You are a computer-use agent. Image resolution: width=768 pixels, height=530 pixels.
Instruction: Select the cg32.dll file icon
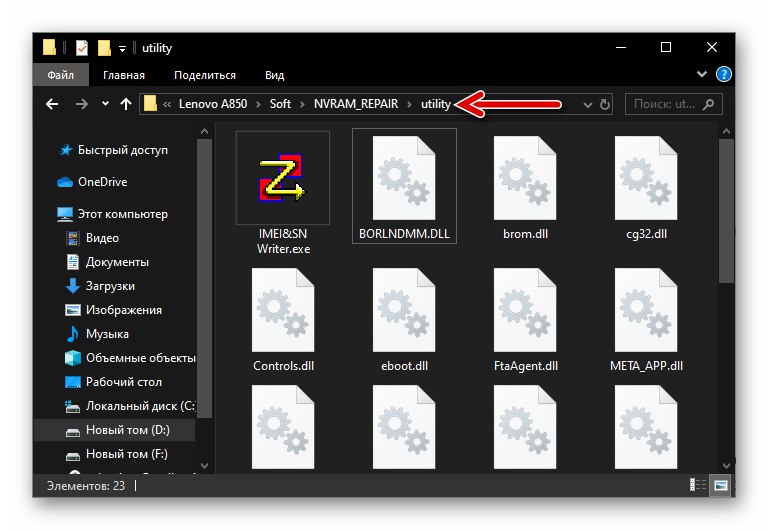point(646,178)
